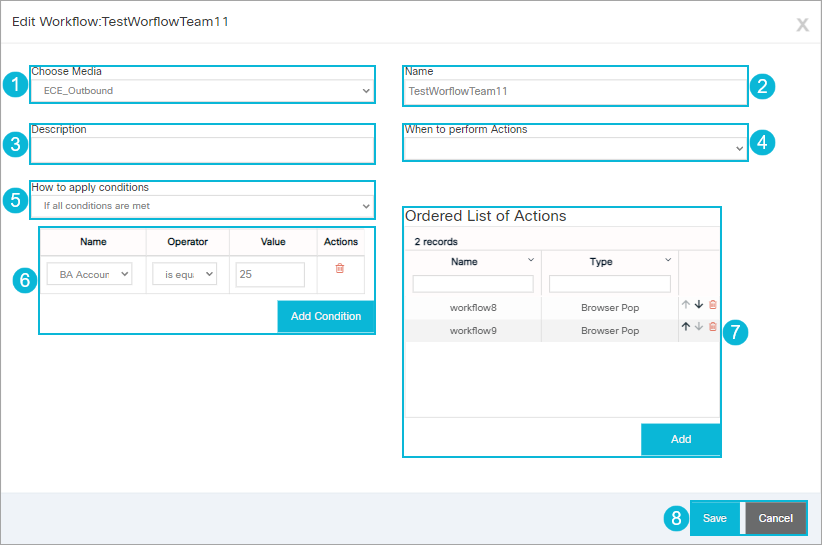Viewport: 822px width, 545px height.
Task: Open the How to apply conditions dropdown
Action: coord(202,206)
